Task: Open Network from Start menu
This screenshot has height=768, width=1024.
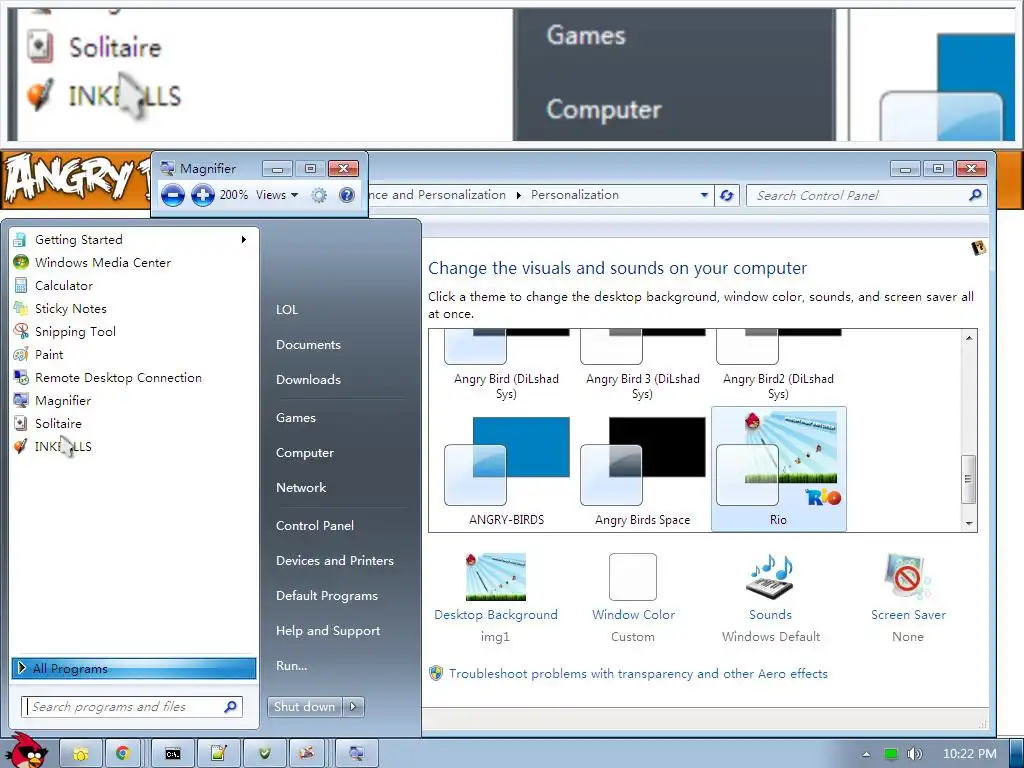Action: [301, 488]
